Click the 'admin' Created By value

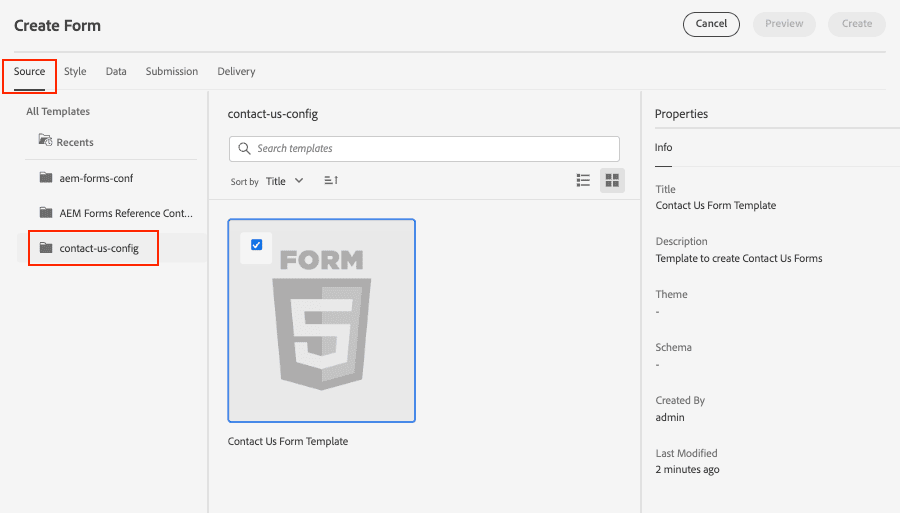(x=670, y=417)
